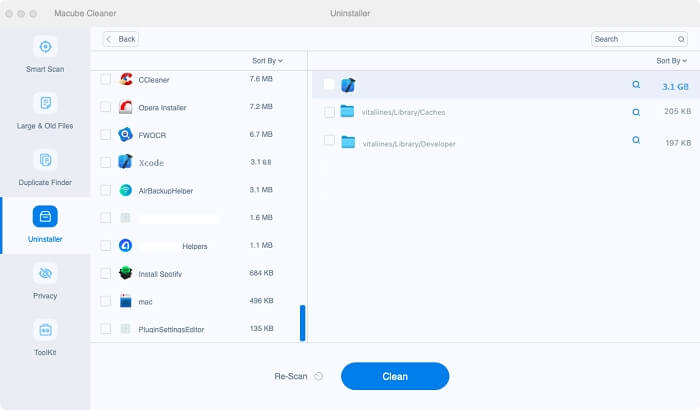Click the Library/Caches folder icon
This screenshot has width=700, height=410.
click(x=347, y=111)
